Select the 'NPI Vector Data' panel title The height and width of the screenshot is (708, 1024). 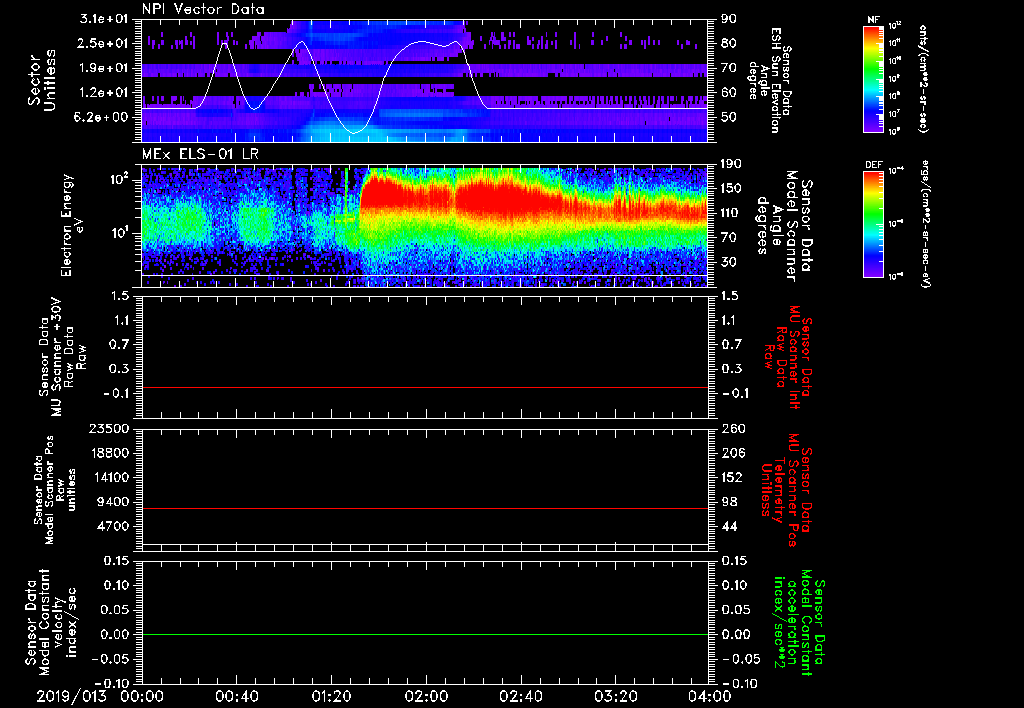(x=203, y=9)
